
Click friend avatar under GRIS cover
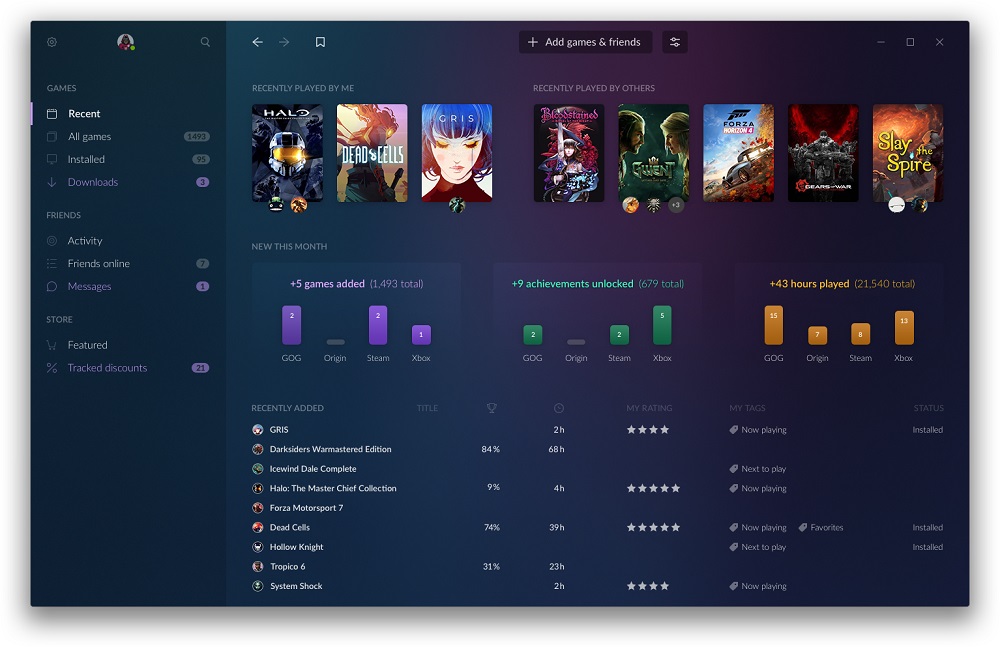tap(457, 205)
